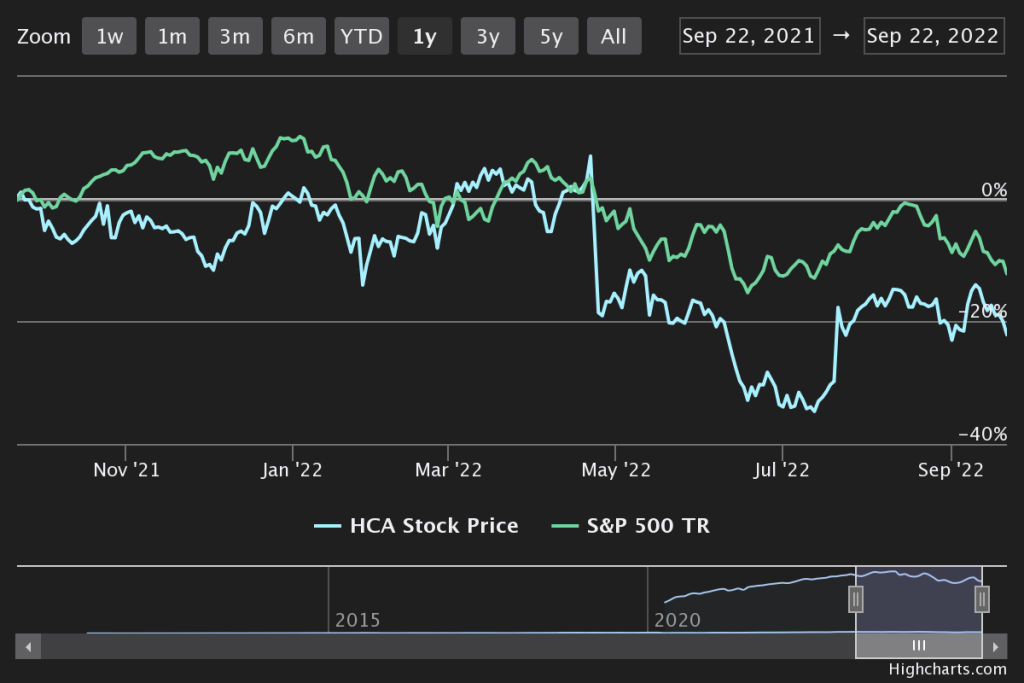Screen dimensions: 1024x683
Task: Click the navigator scrollbar thumb grip
Action: tap(919, 647)
